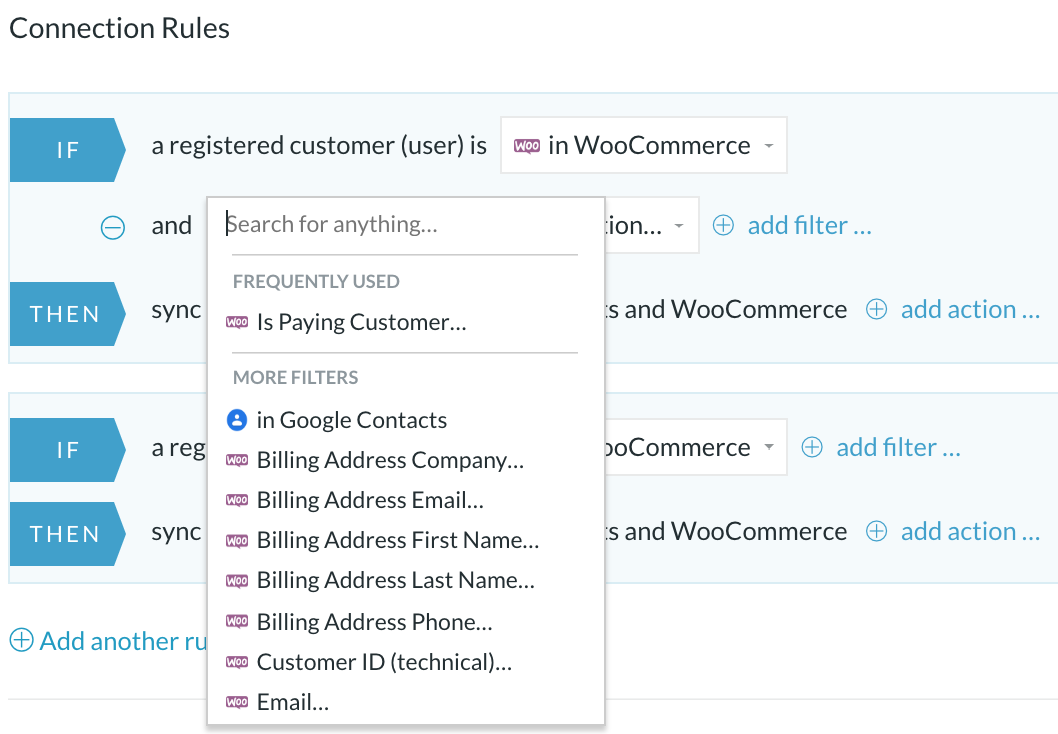Click the first rule's THEN label
1058x734 pixels.
click(67, 314)
